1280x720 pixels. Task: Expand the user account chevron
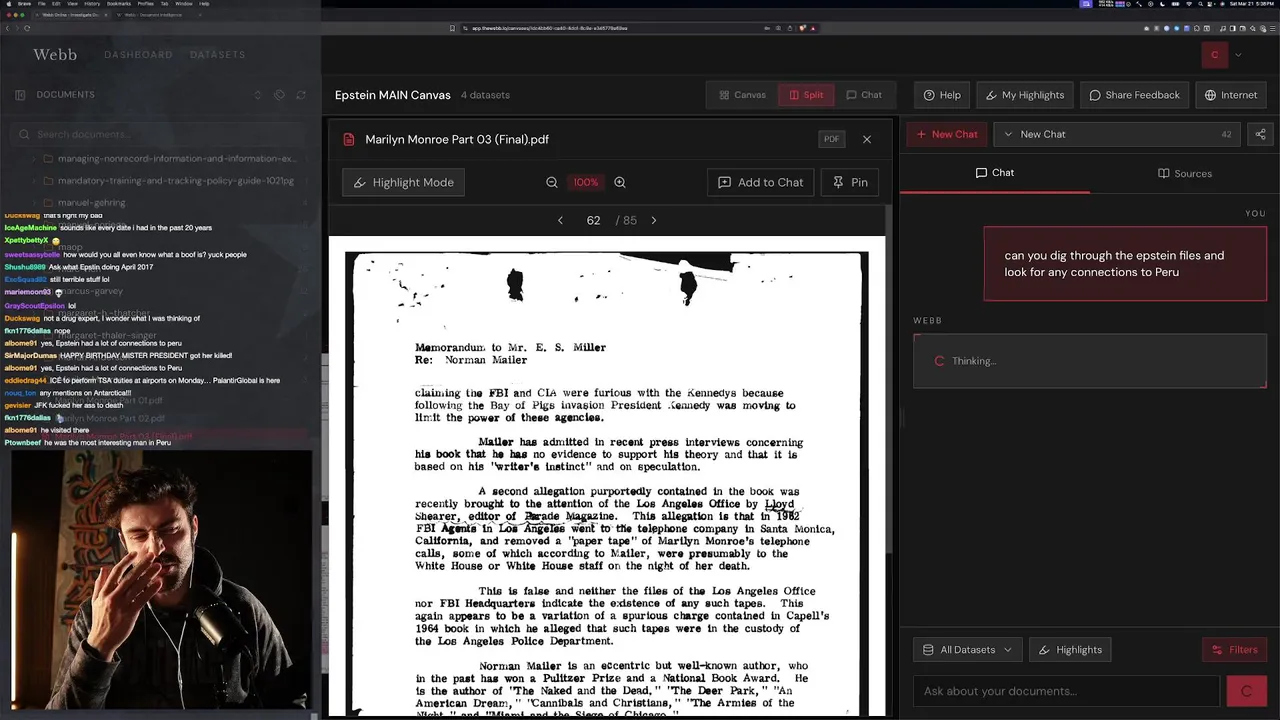(x=1238, y=55)
